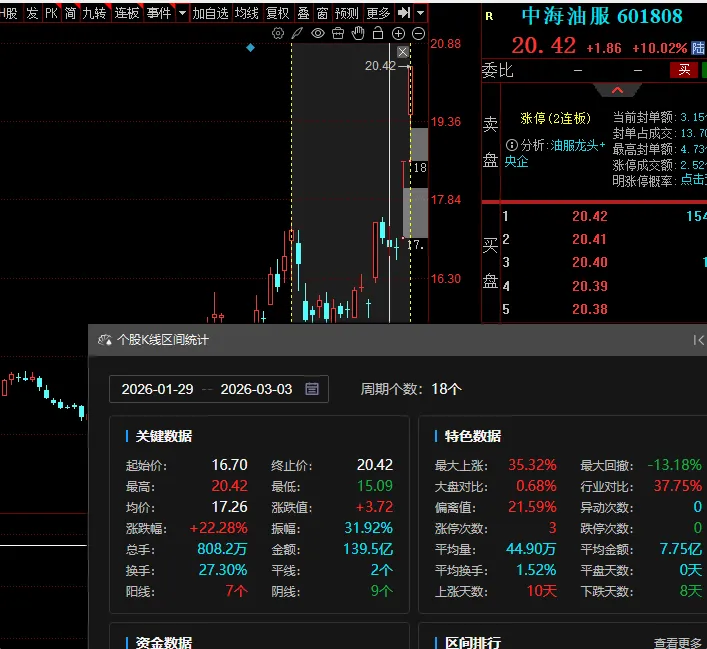
Task: Toggle the eye visibility icon above chart
Action: click(318, 33)
